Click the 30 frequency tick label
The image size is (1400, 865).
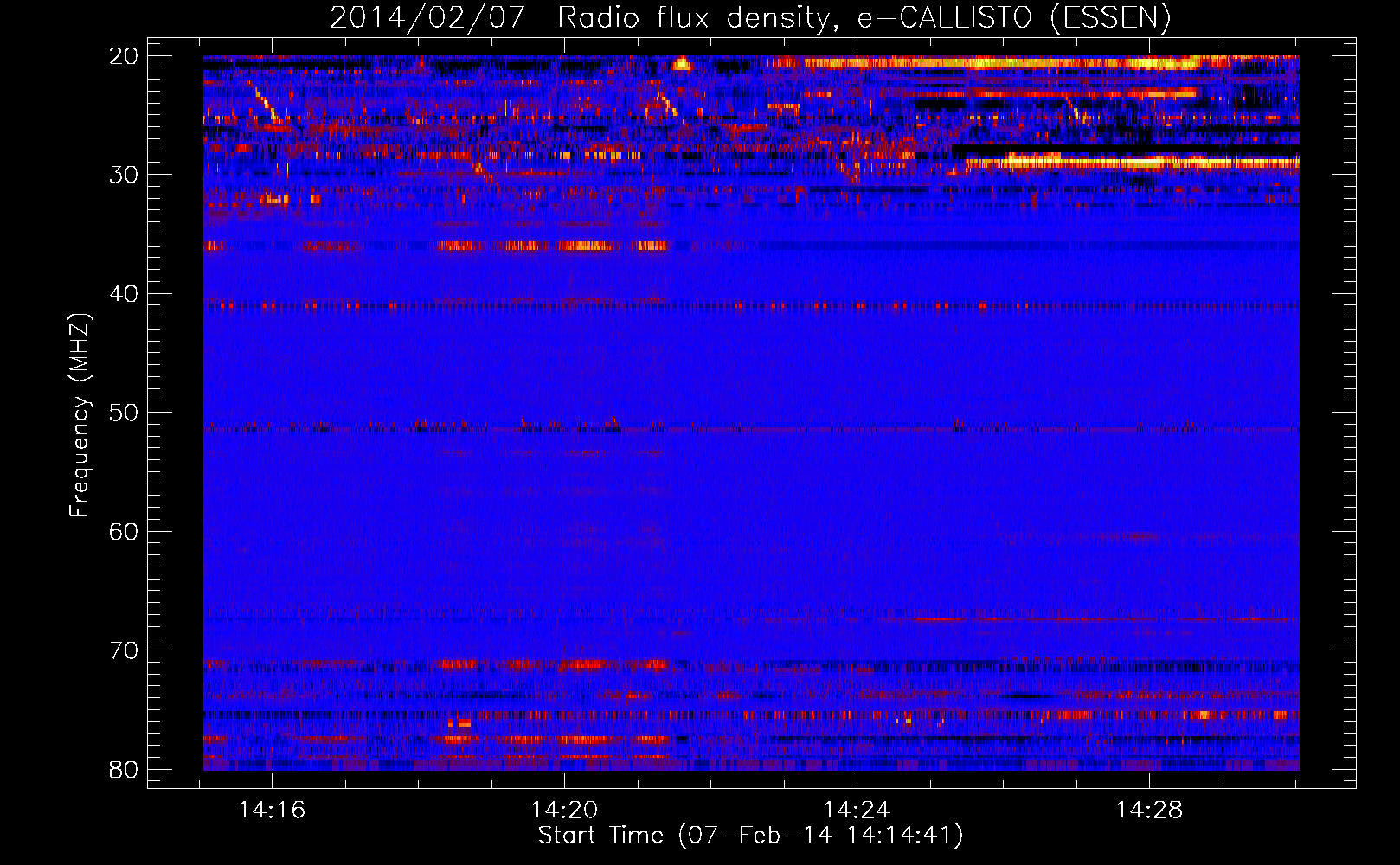coord(124,175)
